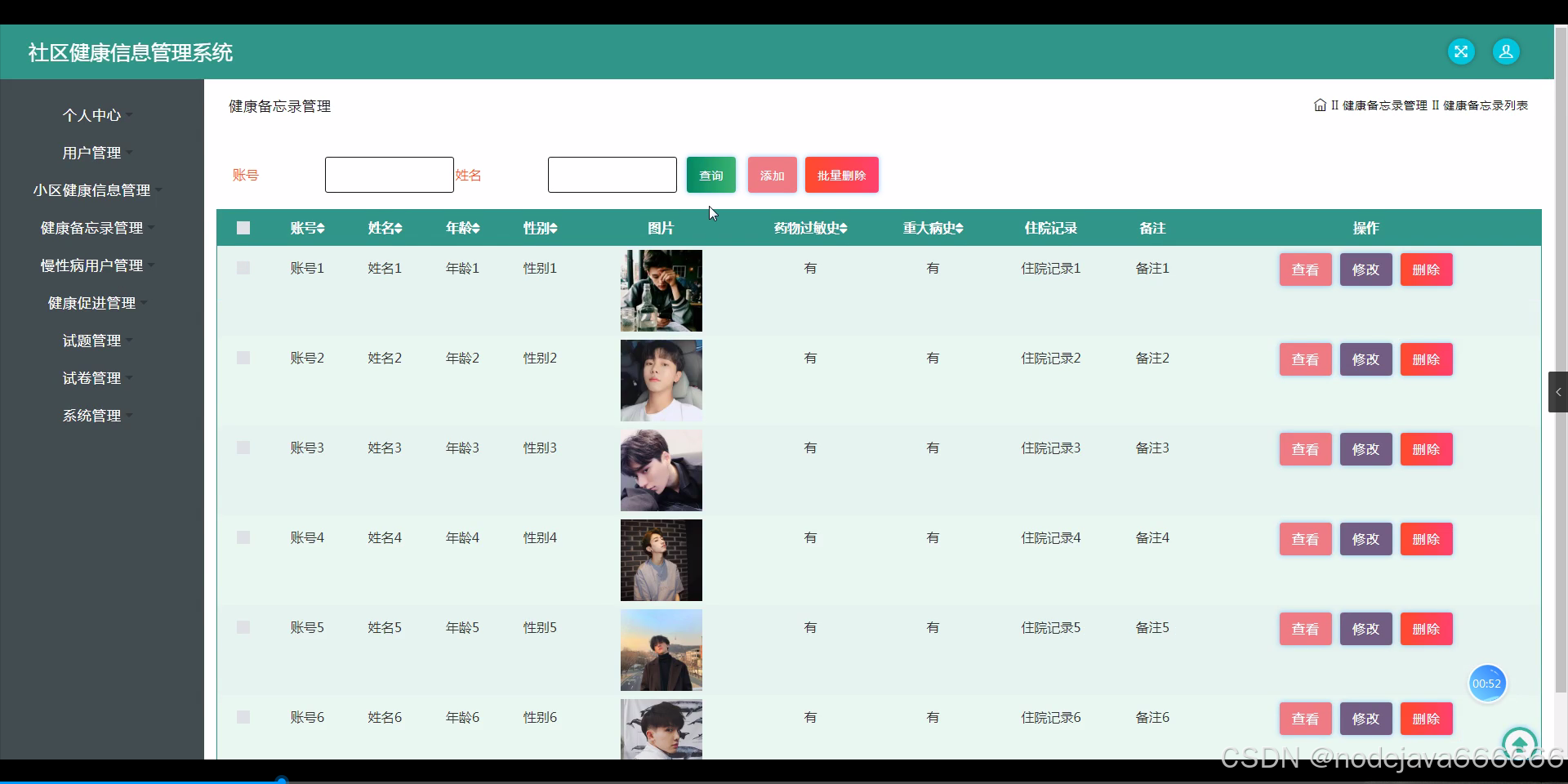Edit record 账号2 with 修改
The width and height of the screenshot is (1568, 784).
point(1366,359)
